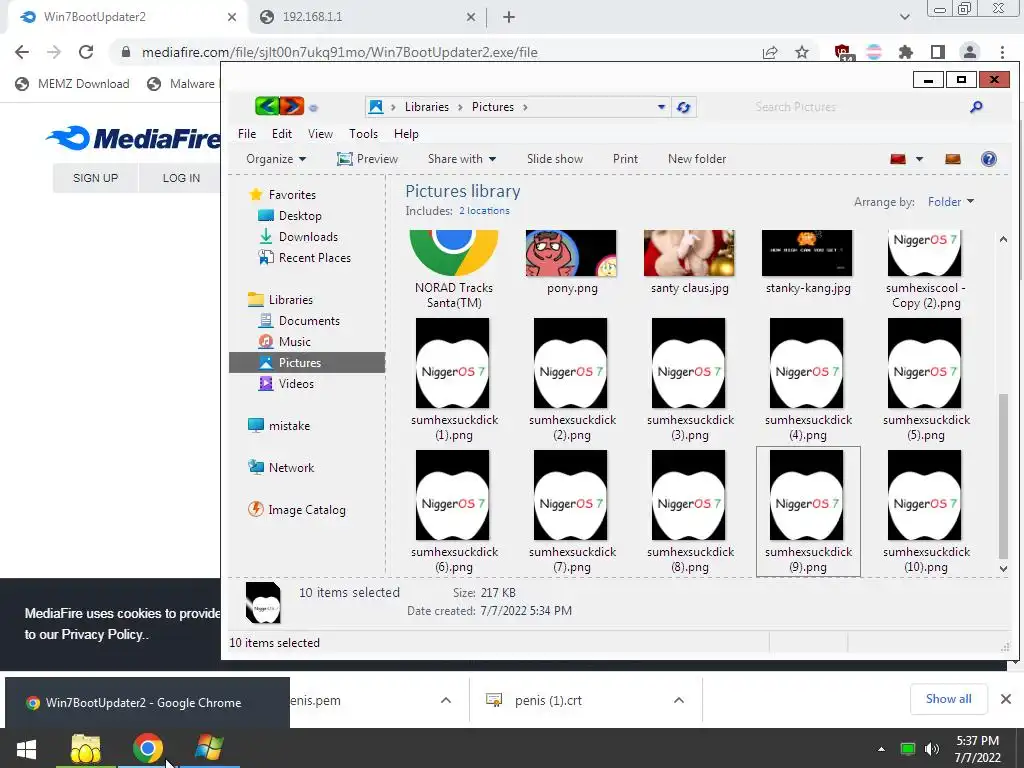Reload the Chrome page

[x=86, y=52]
